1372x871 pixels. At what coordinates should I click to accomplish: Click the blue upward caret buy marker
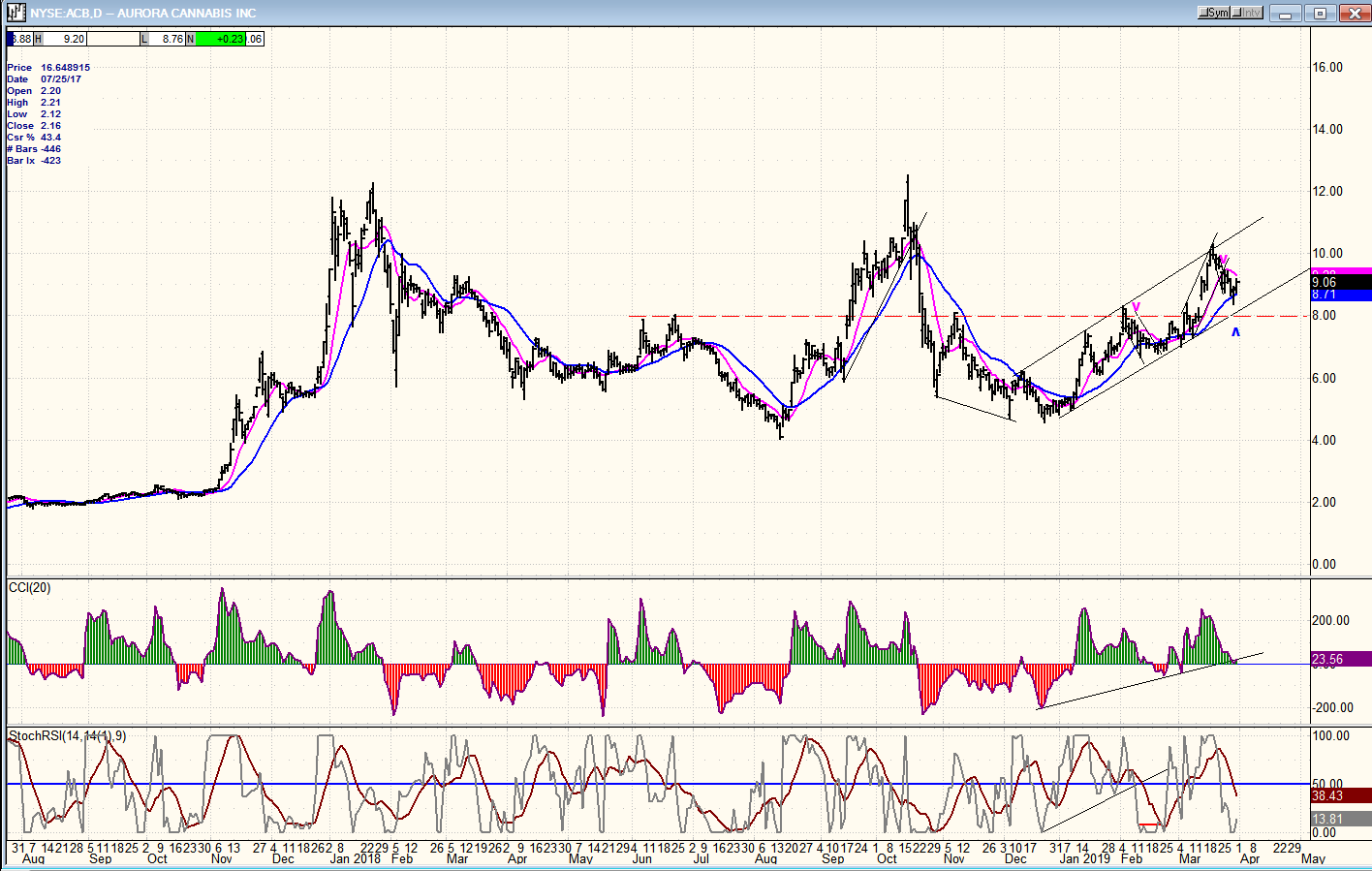[x=1235, y=333]
